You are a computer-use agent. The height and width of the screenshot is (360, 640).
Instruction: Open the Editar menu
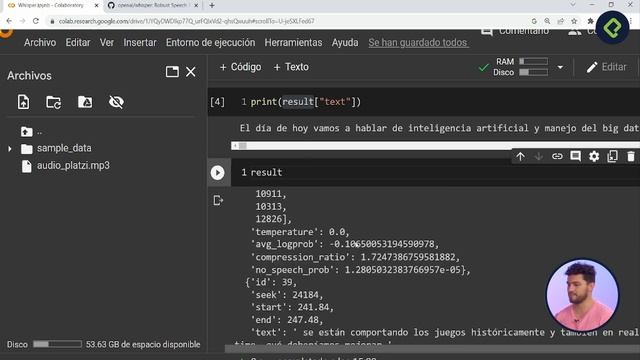(x=78, y=42)
